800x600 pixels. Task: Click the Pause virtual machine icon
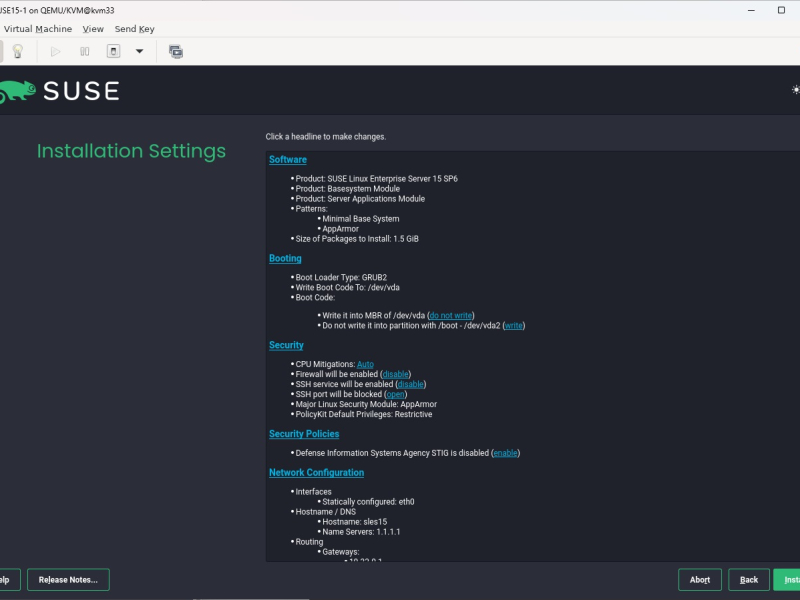coord(85,52)
